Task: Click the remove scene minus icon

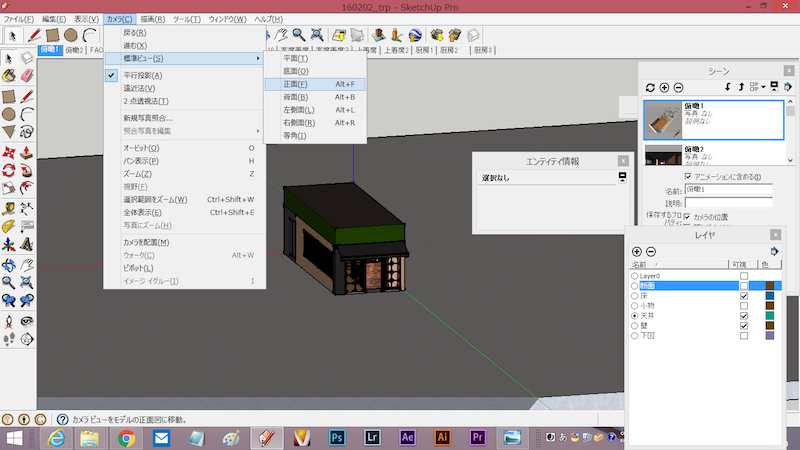Action: (x=678, y=88)
